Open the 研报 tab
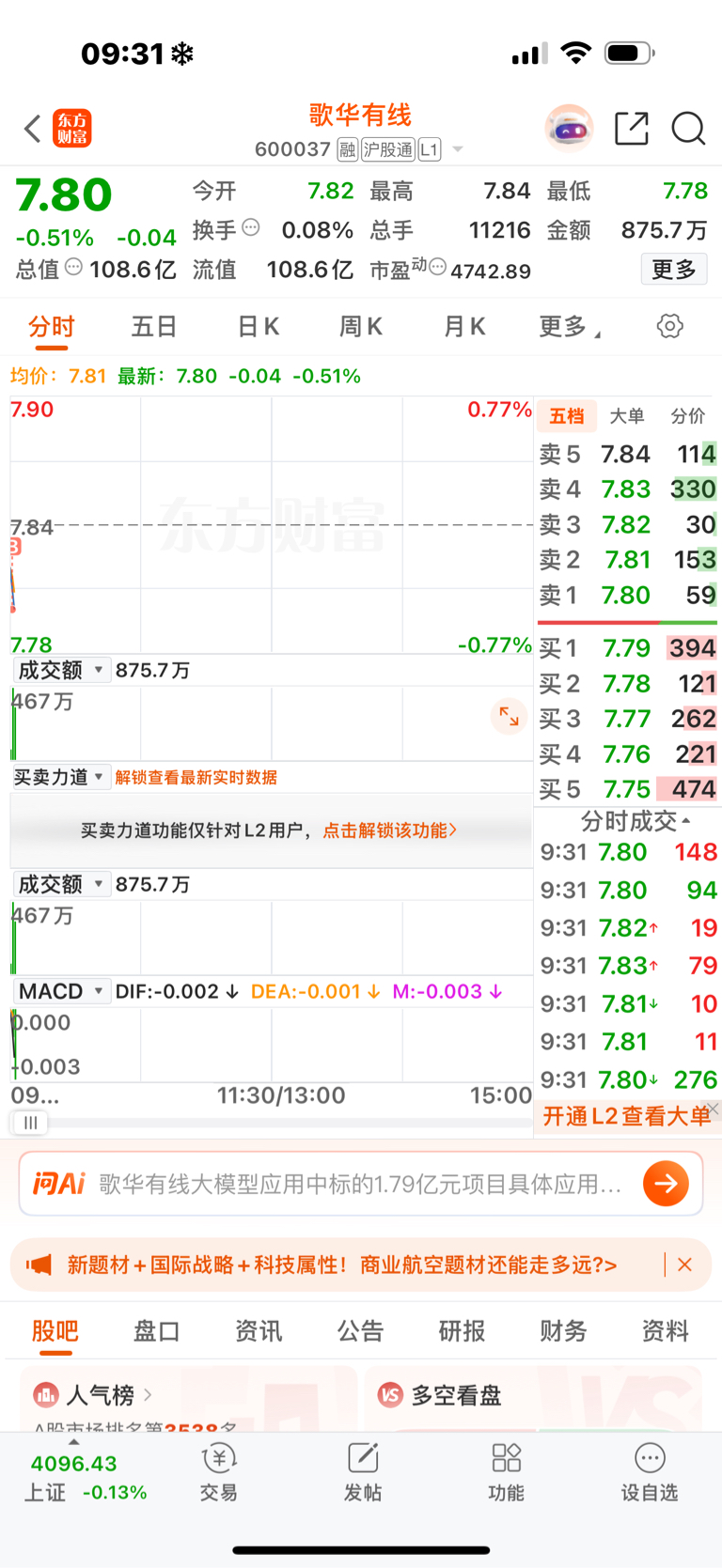 [463, 1331]
